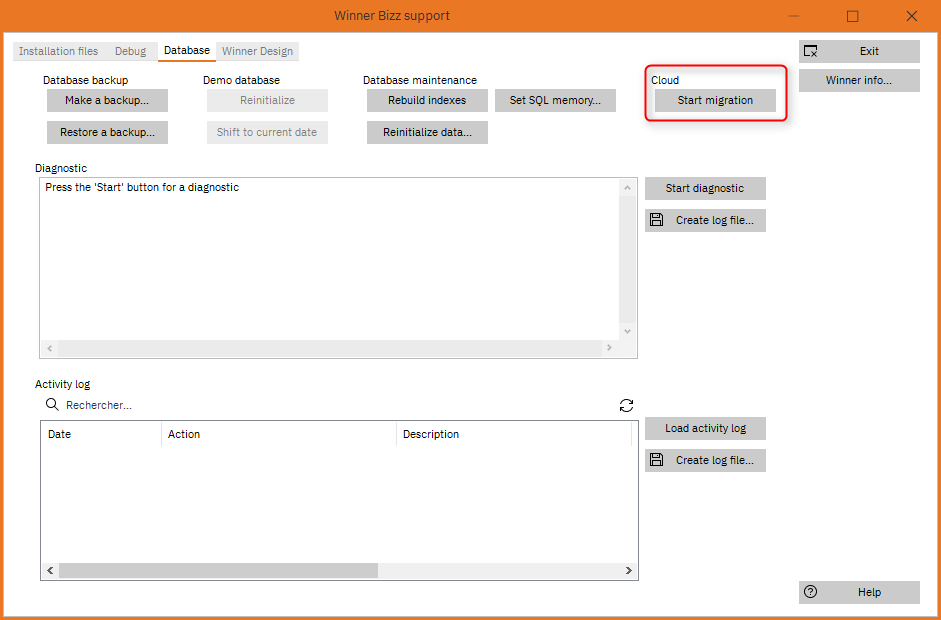The height and width of the screenshot is (620, 941).
Task: Click Start diagnostic button
Action: point(705,188)
